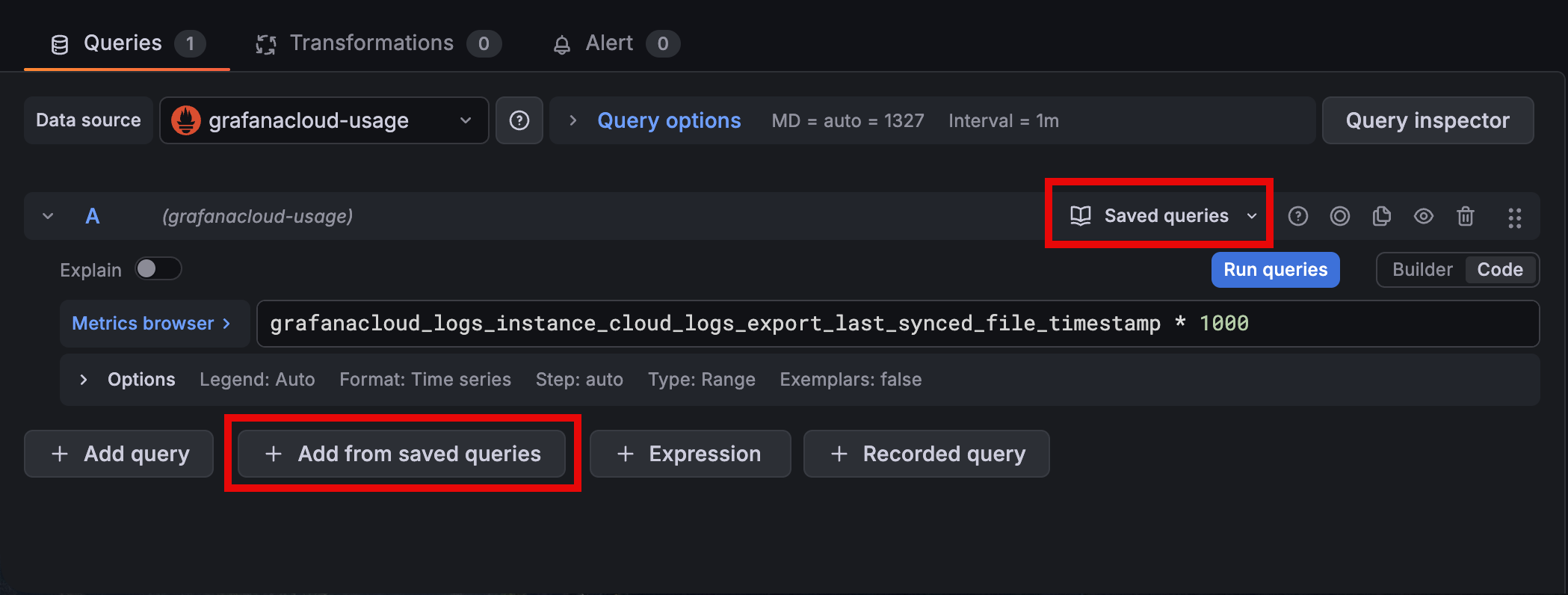Switch to the Transformations tab

(x=371, y=43)
